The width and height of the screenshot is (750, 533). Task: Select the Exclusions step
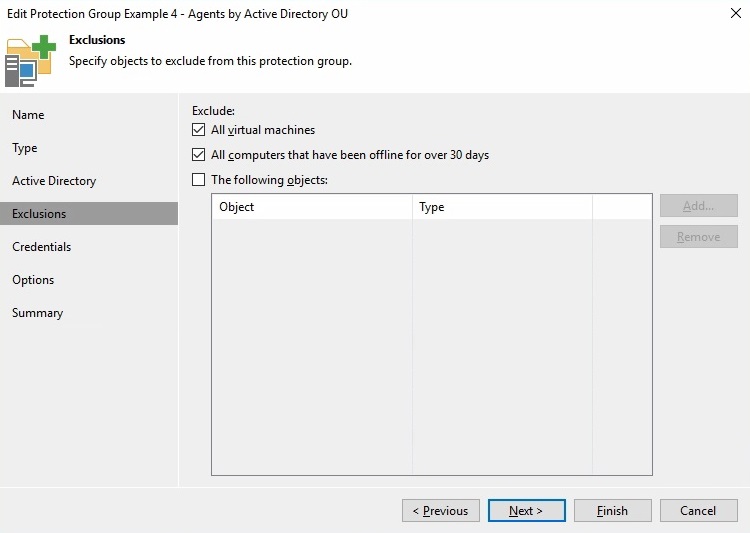tap(39, 214)
